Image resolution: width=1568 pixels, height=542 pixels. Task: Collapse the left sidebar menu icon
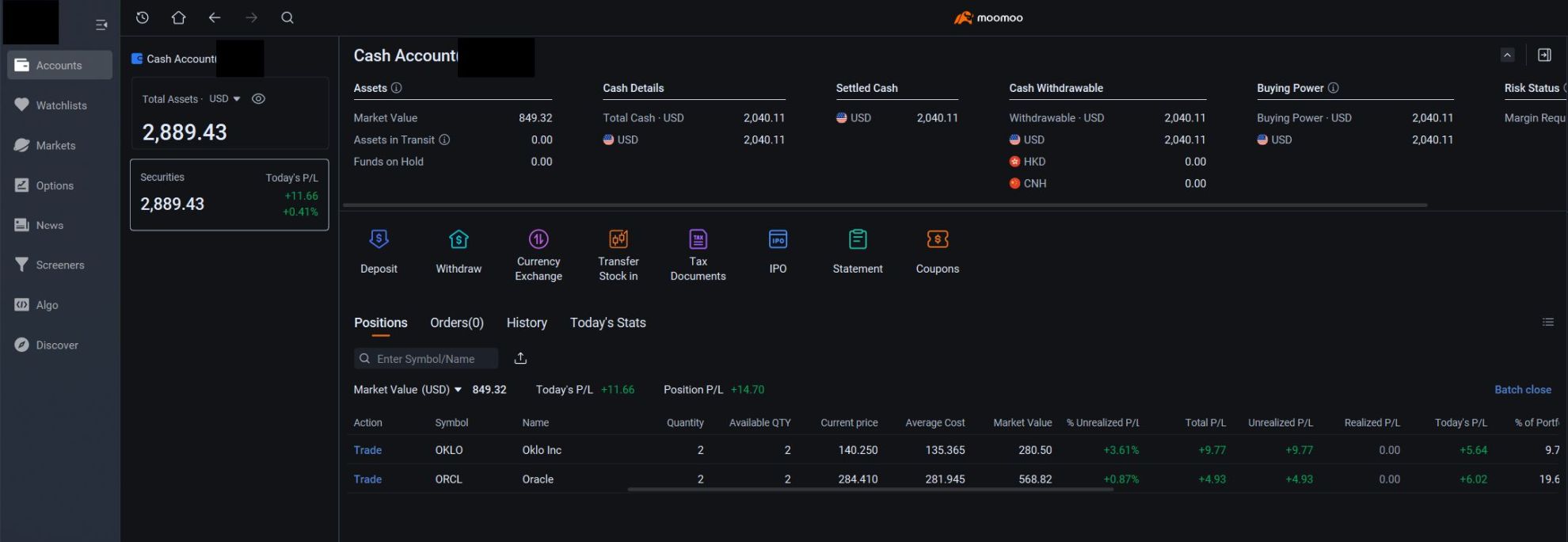click(x=101, y=25)
